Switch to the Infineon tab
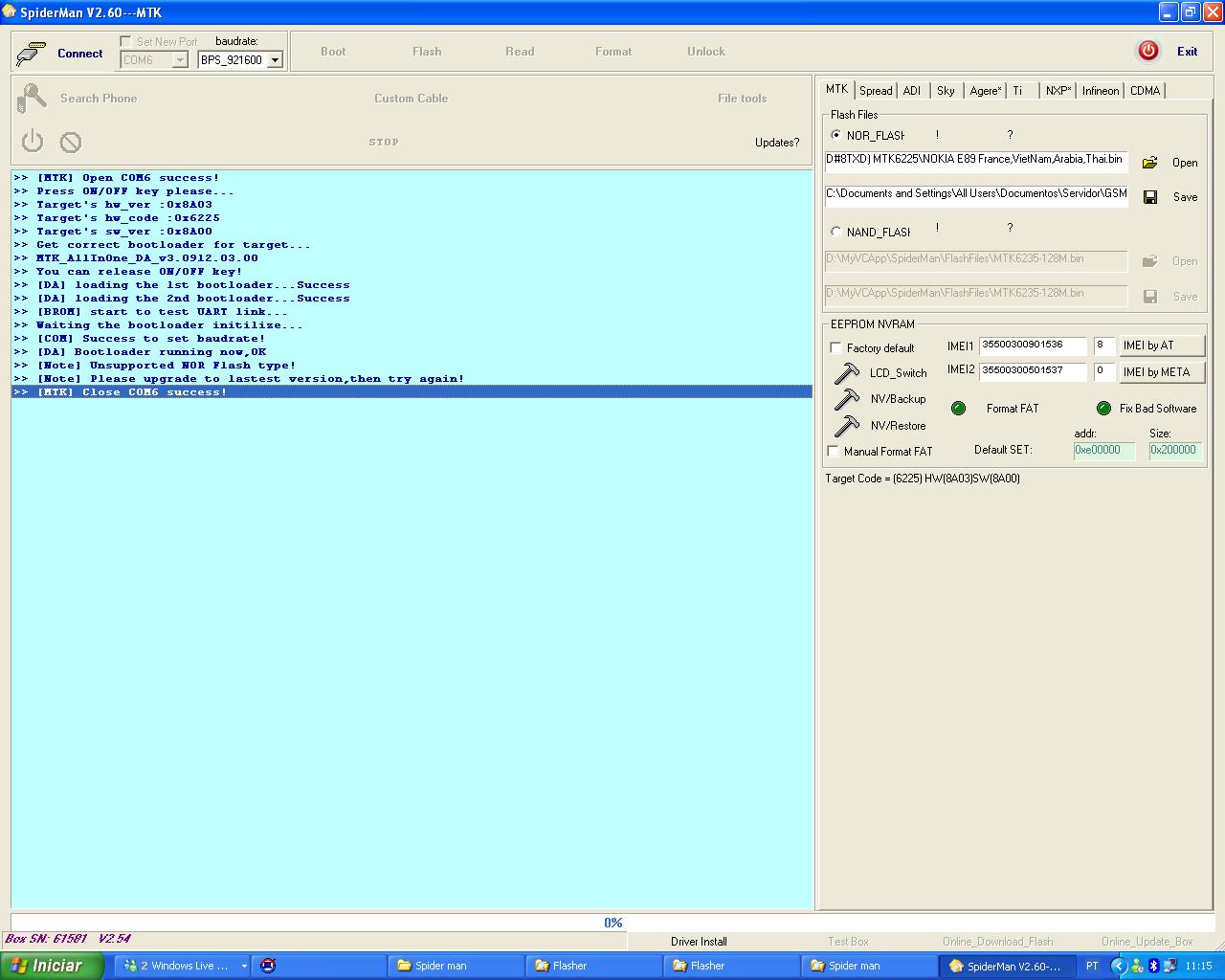1225x980 pixels. click(x=1101, y=90)
